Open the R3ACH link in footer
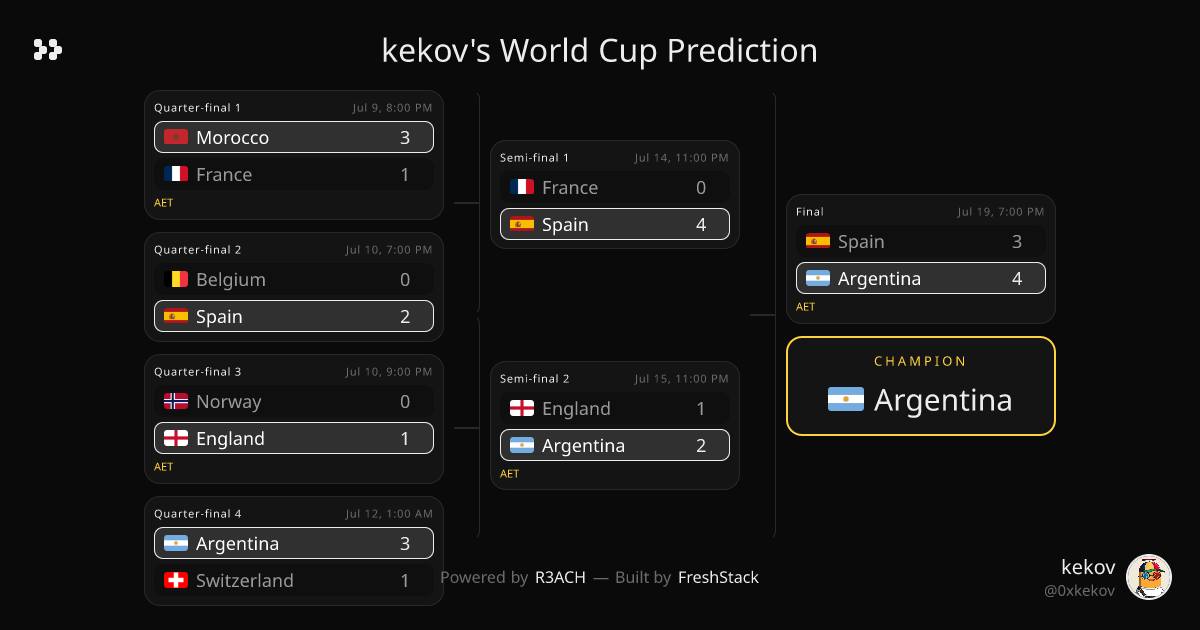 click(560, 577)
